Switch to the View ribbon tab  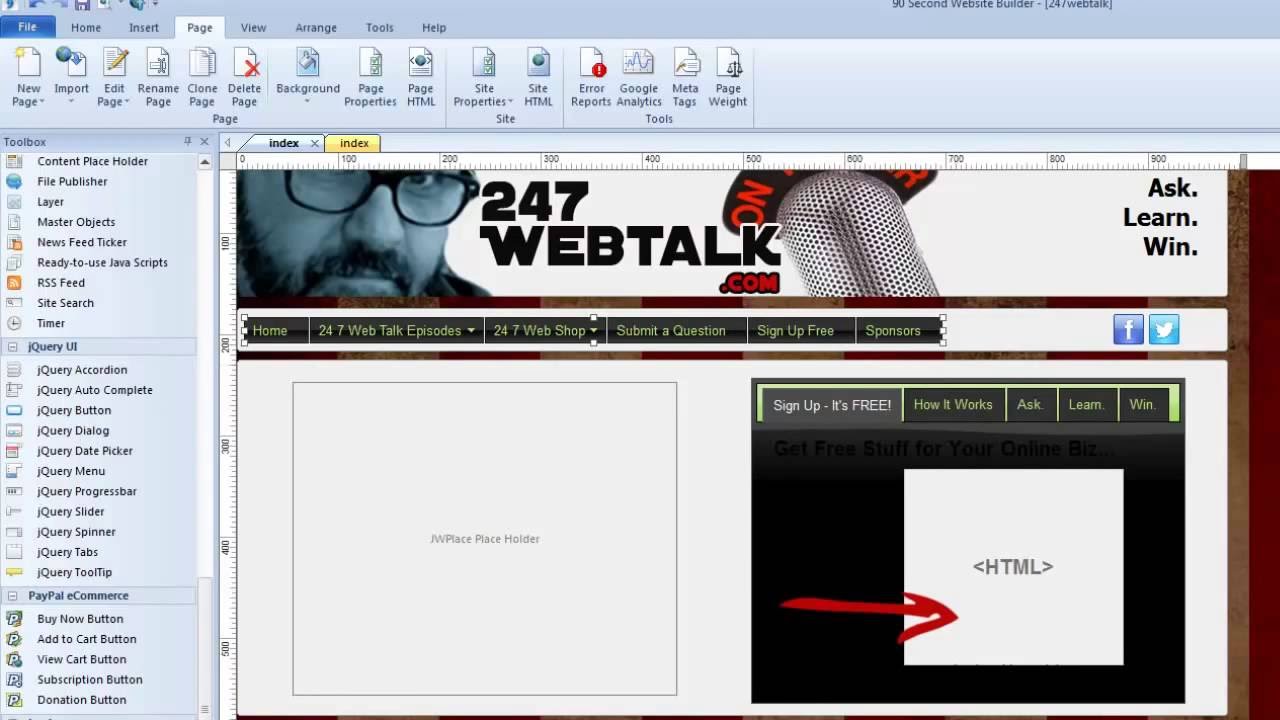[253, 28]
